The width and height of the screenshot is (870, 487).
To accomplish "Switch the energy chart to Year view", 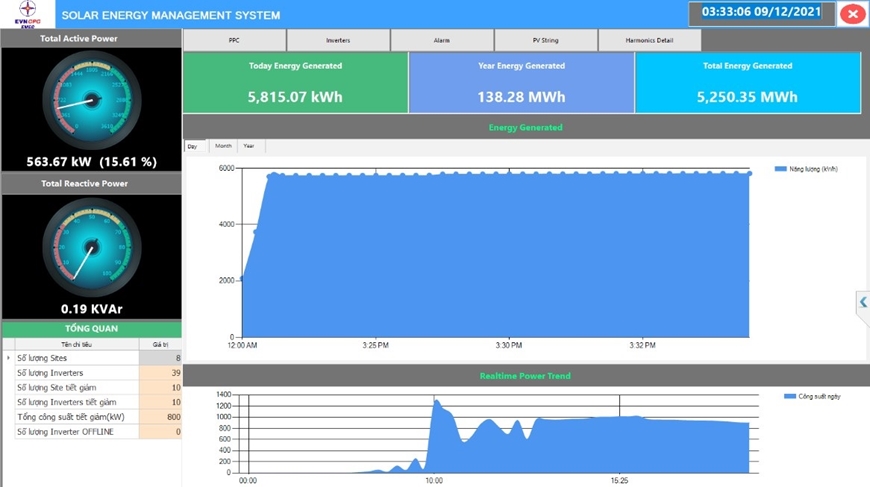I will (x=249, y=146).
